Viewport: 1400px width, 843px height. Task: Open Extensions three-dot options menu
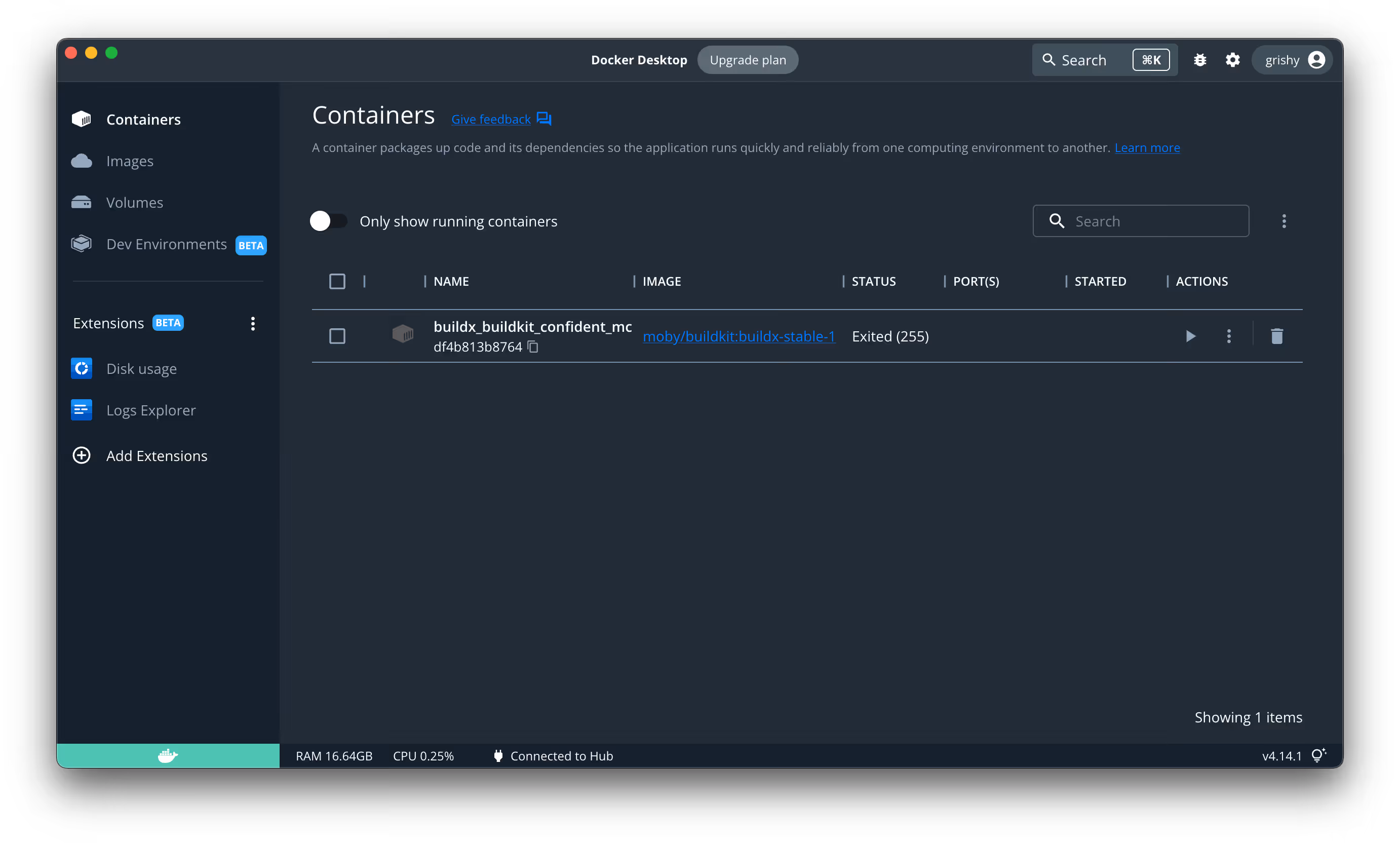(x=253, y=323)
